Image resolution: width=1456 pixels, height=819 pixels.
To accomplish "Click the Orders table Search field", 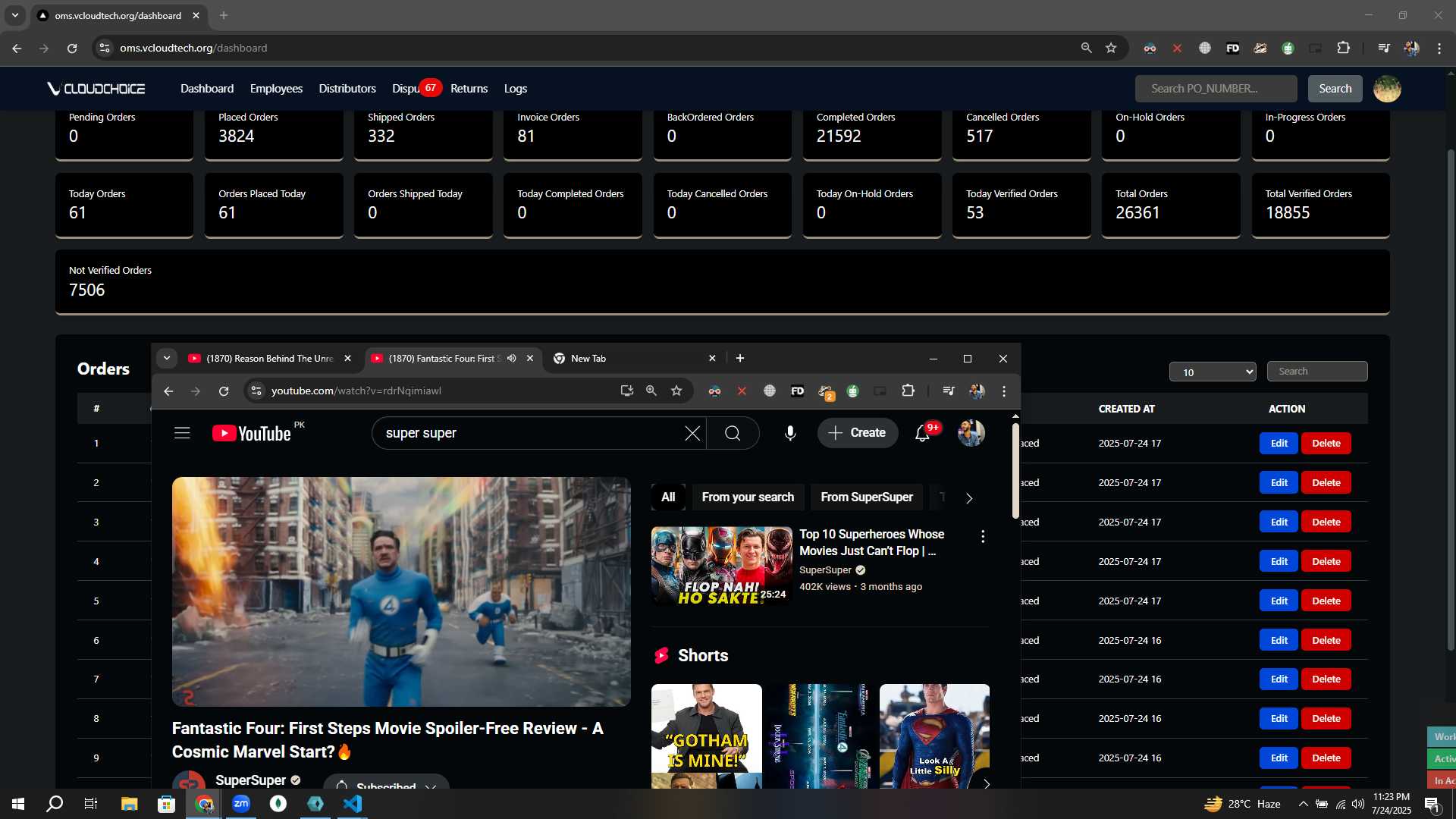I will [x=1316, y=372].
